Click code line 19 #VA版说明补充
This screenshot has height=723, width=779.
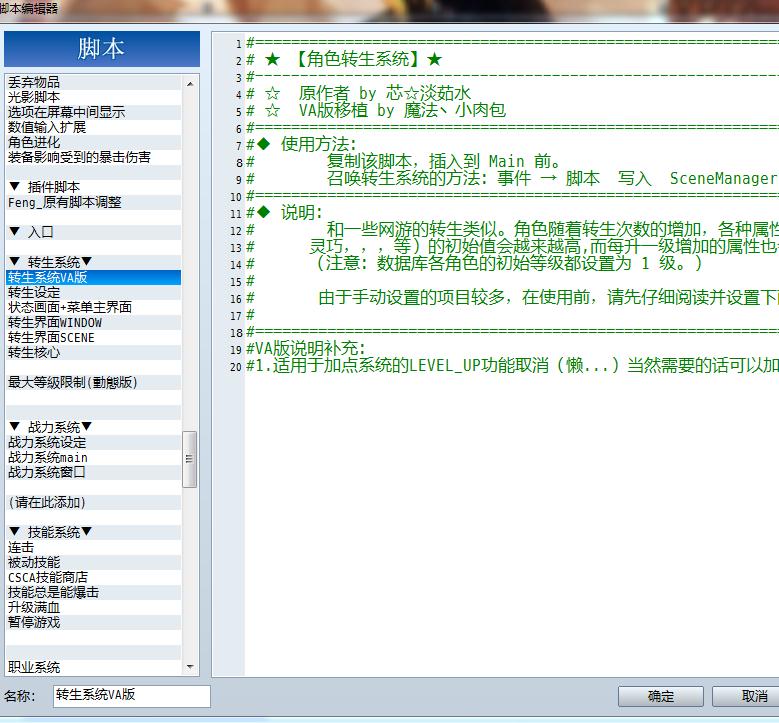point(306,349)
